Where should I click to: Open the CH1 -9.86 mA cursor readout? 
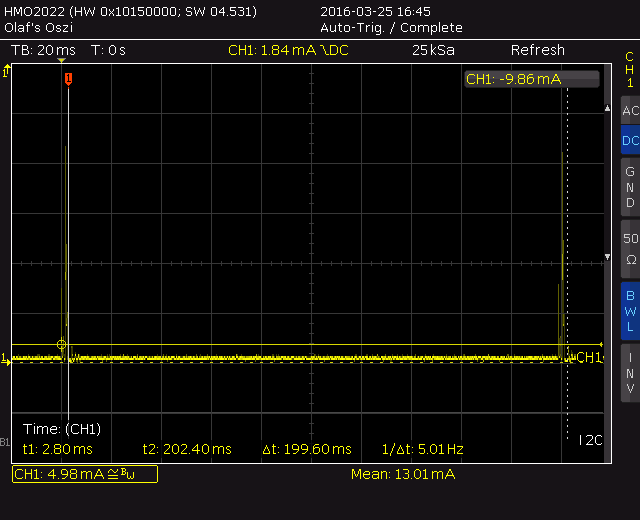[x=532, y=79]
